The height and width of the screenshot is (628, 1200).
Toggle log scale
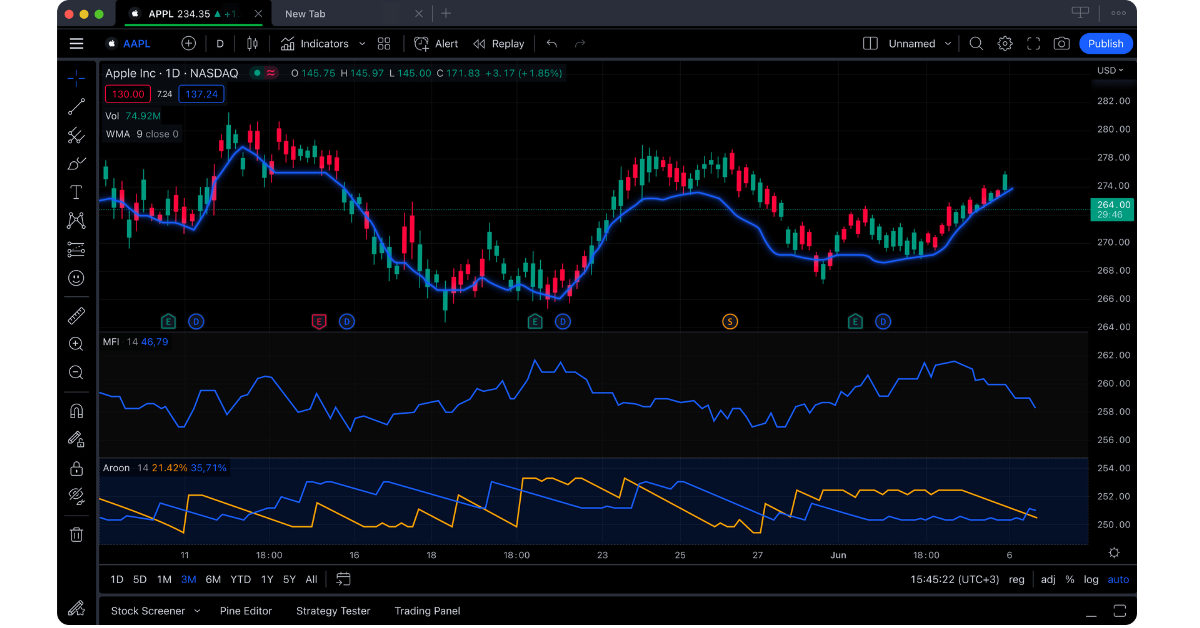(x=1090, y=579)
